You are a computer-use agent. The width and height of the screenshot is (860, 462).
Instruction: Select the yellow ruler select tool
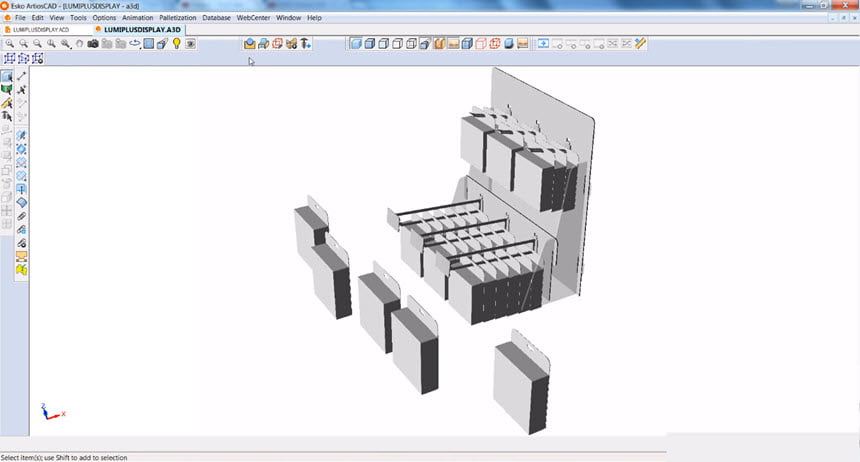tap(7, 103)
